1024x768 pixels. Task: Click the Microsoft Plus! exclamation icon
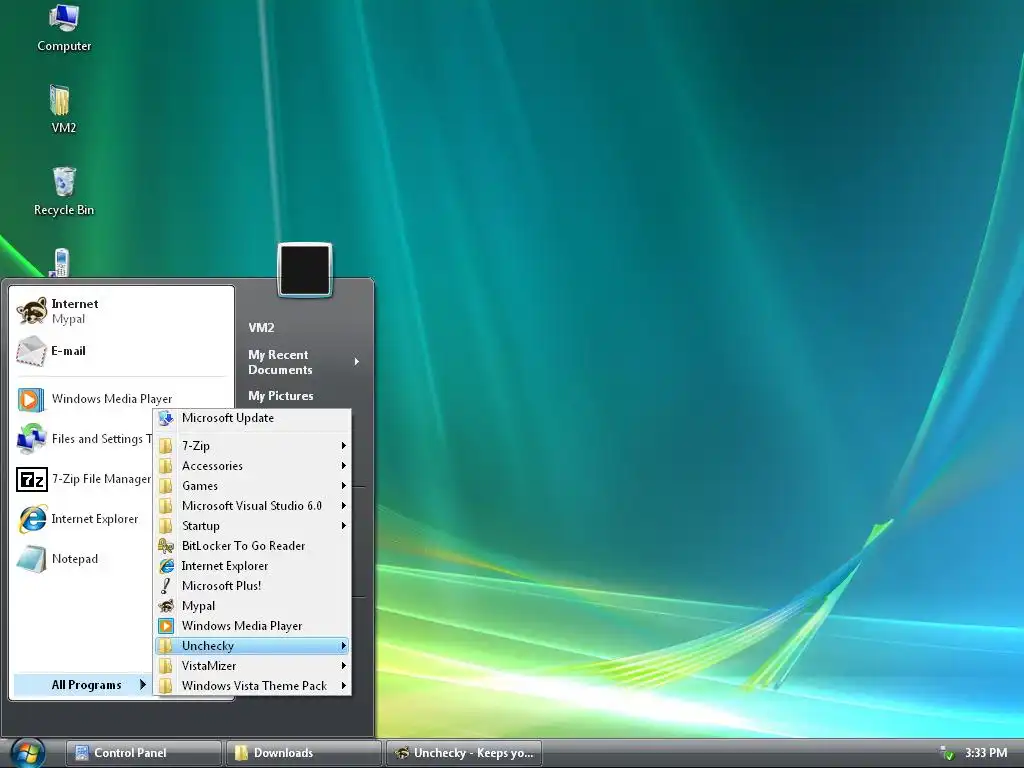(x=166, y=586)
